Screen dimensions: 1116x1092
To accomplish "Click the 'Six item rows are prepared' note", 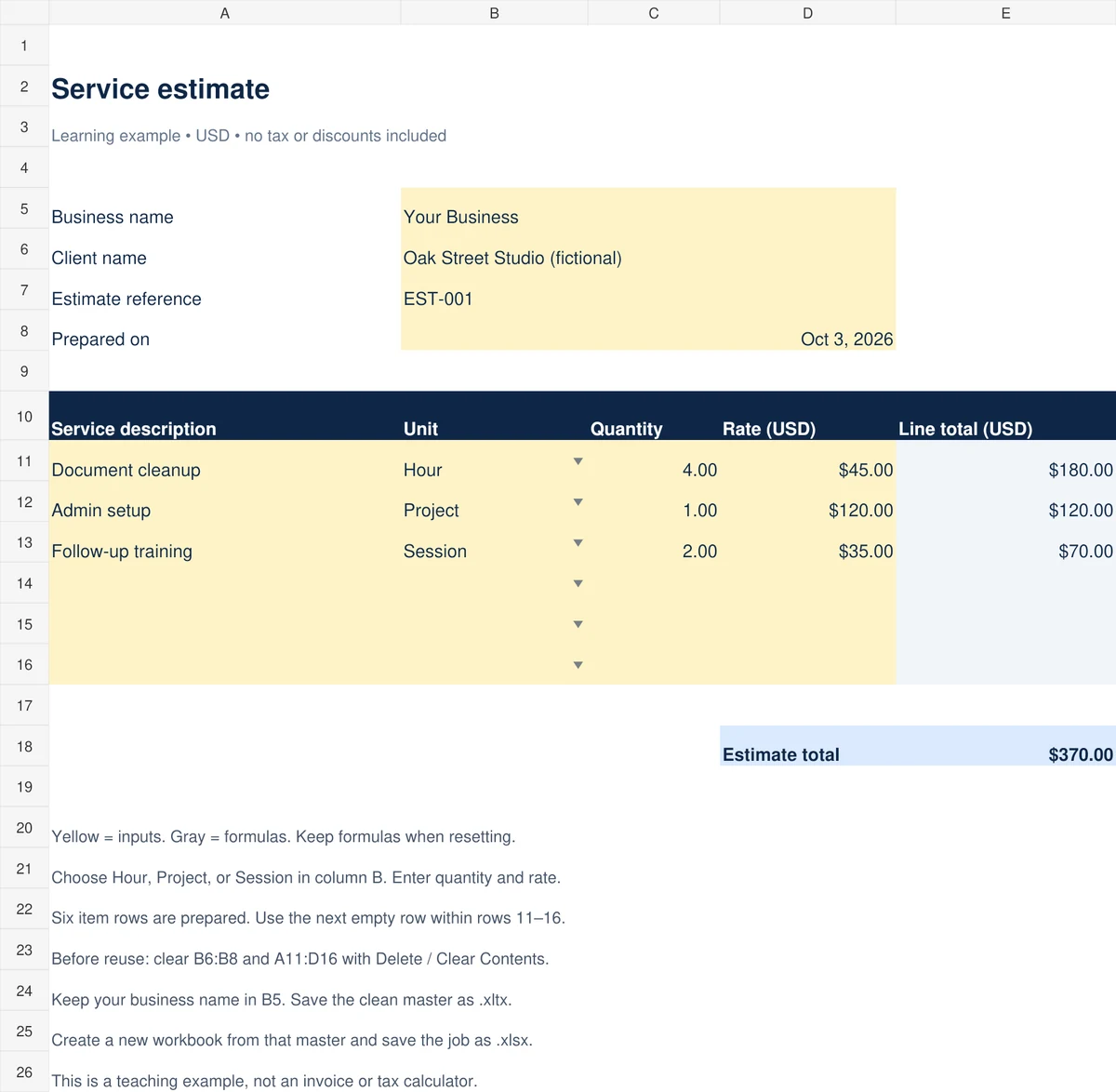I will (x=308, y=918).
